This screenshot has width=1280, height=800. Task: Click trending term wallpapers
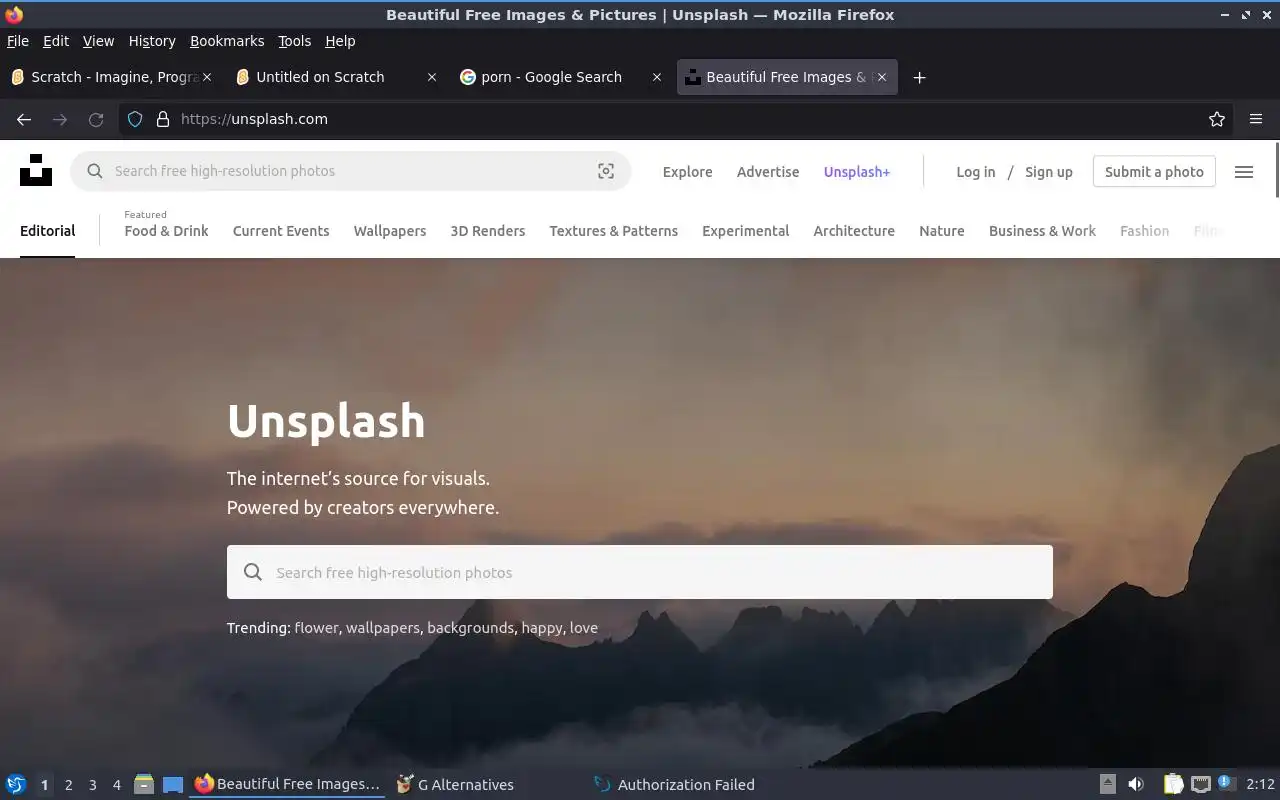(383, 628)
